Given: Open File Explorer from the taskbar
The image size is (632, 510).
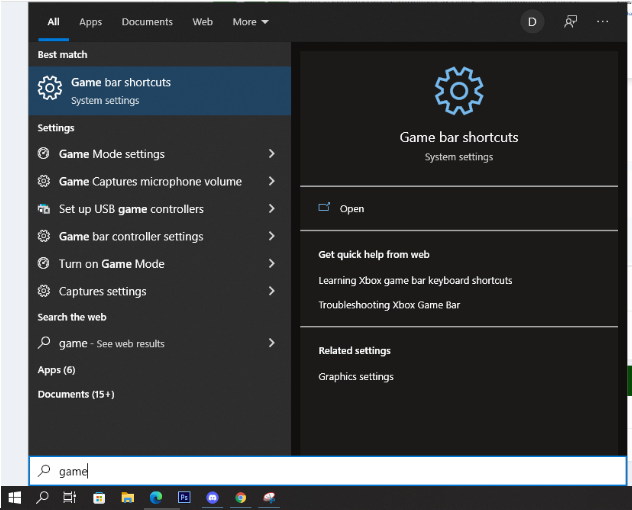Looking at the screenshot, I should pyautogui.click(x=127, y=498).
